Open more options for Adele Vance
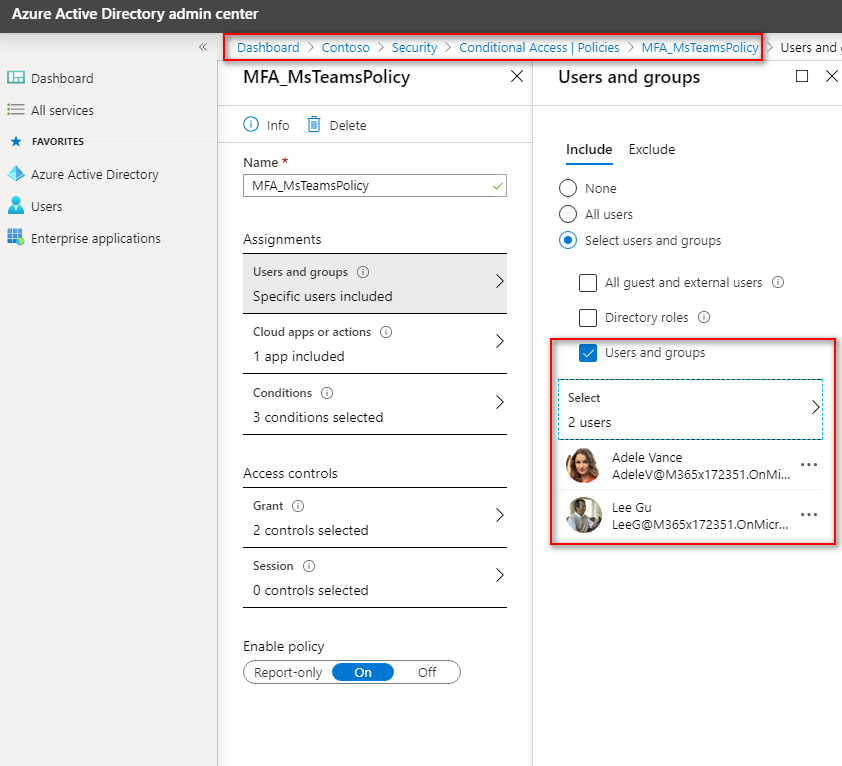The image size is (842, 766). click(809, 465)
